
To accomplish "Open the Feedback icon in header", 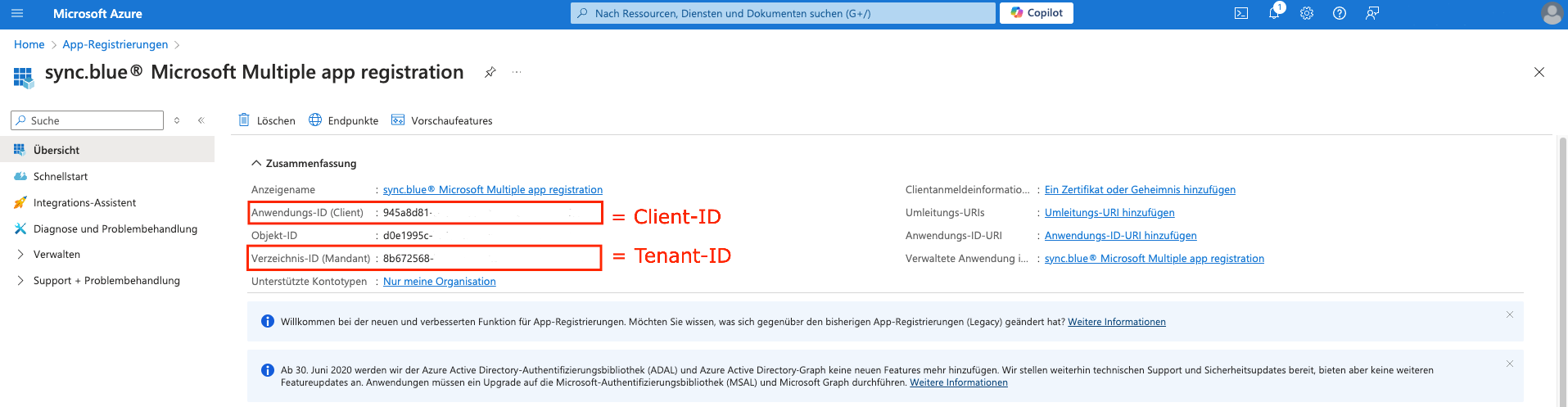I will (1372, 13).
